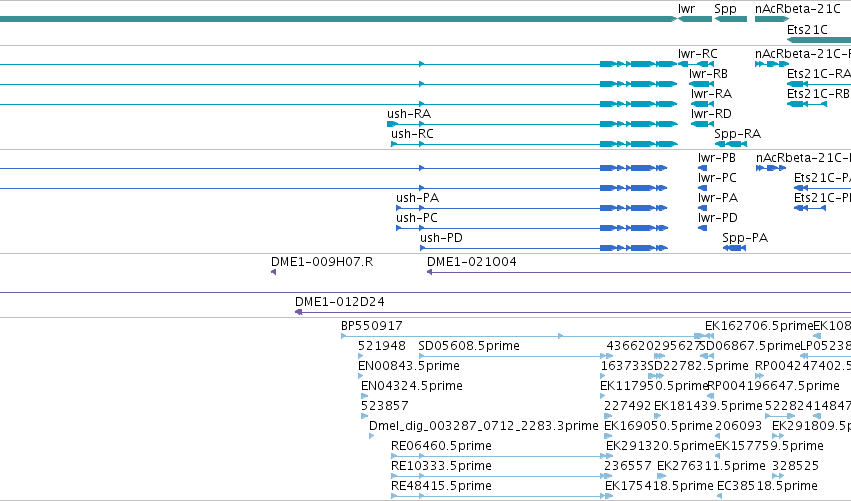
Task: Select the ush-RA transcript label
Action: click(409, 114)
